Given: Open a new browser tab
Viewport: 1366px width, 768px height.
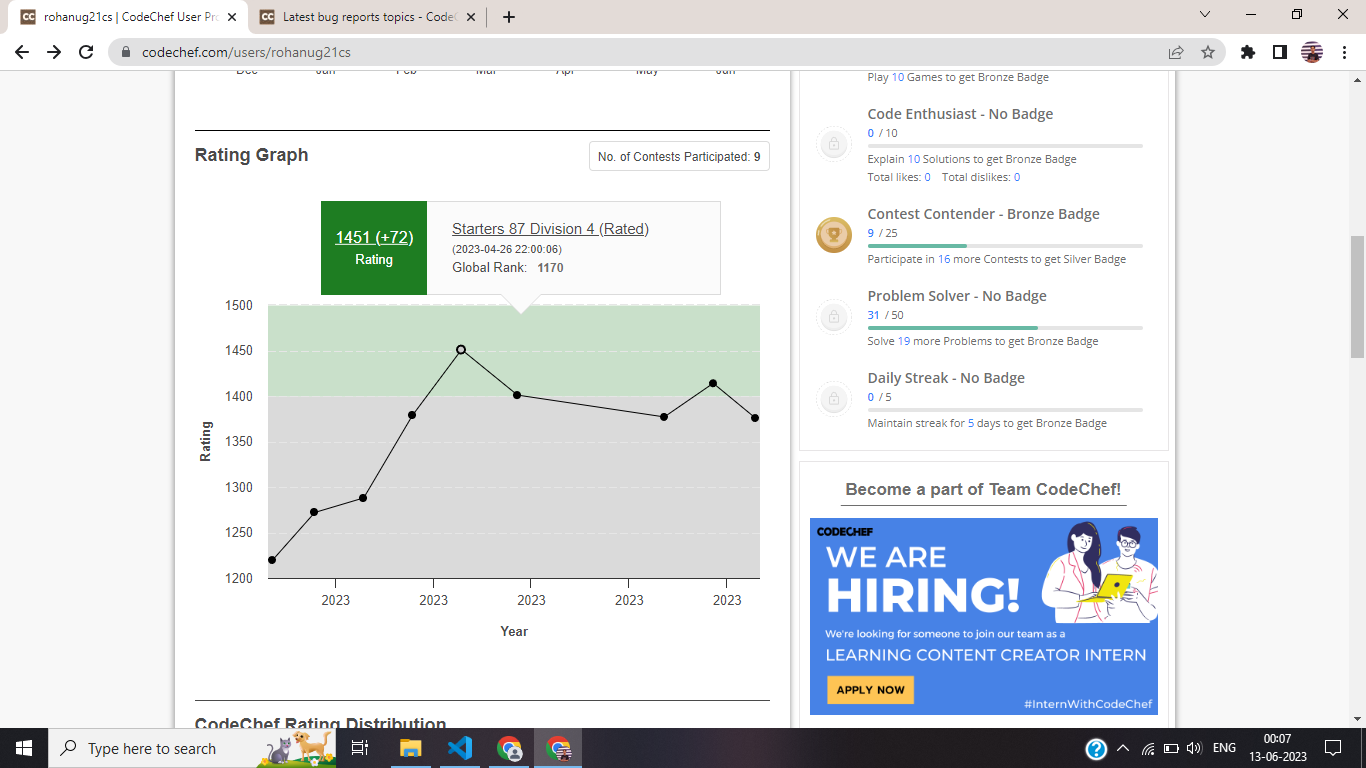Looking at the screenshot, I should click(509, 17).
